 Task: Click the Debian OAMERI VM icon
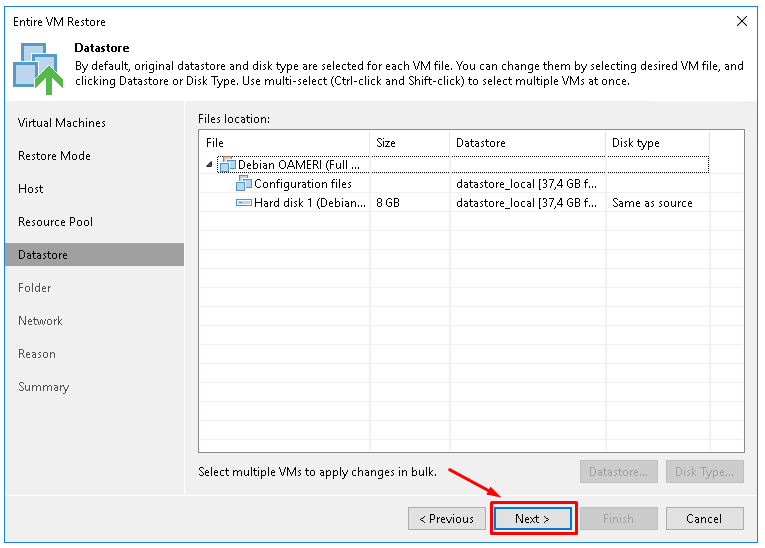click(227, 164)
